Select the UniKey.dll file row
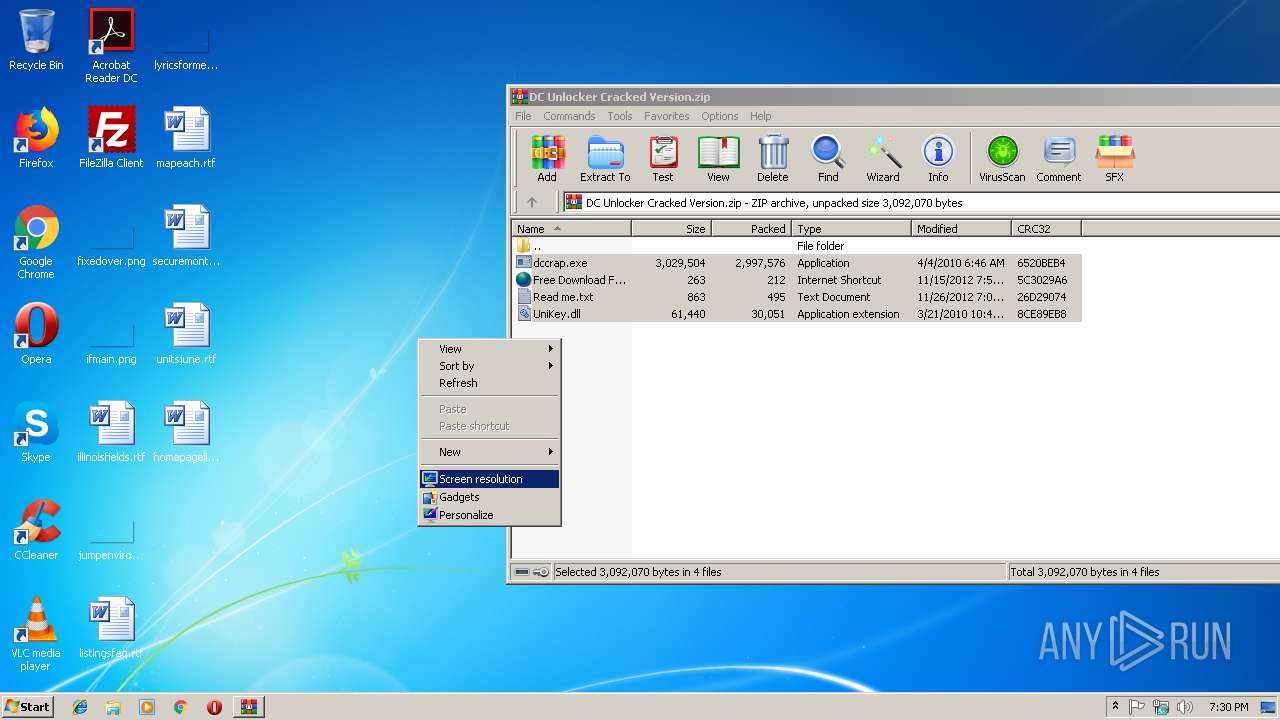Image resolution: width=1280 pixels, height=720 pixels. click(797, 314)
